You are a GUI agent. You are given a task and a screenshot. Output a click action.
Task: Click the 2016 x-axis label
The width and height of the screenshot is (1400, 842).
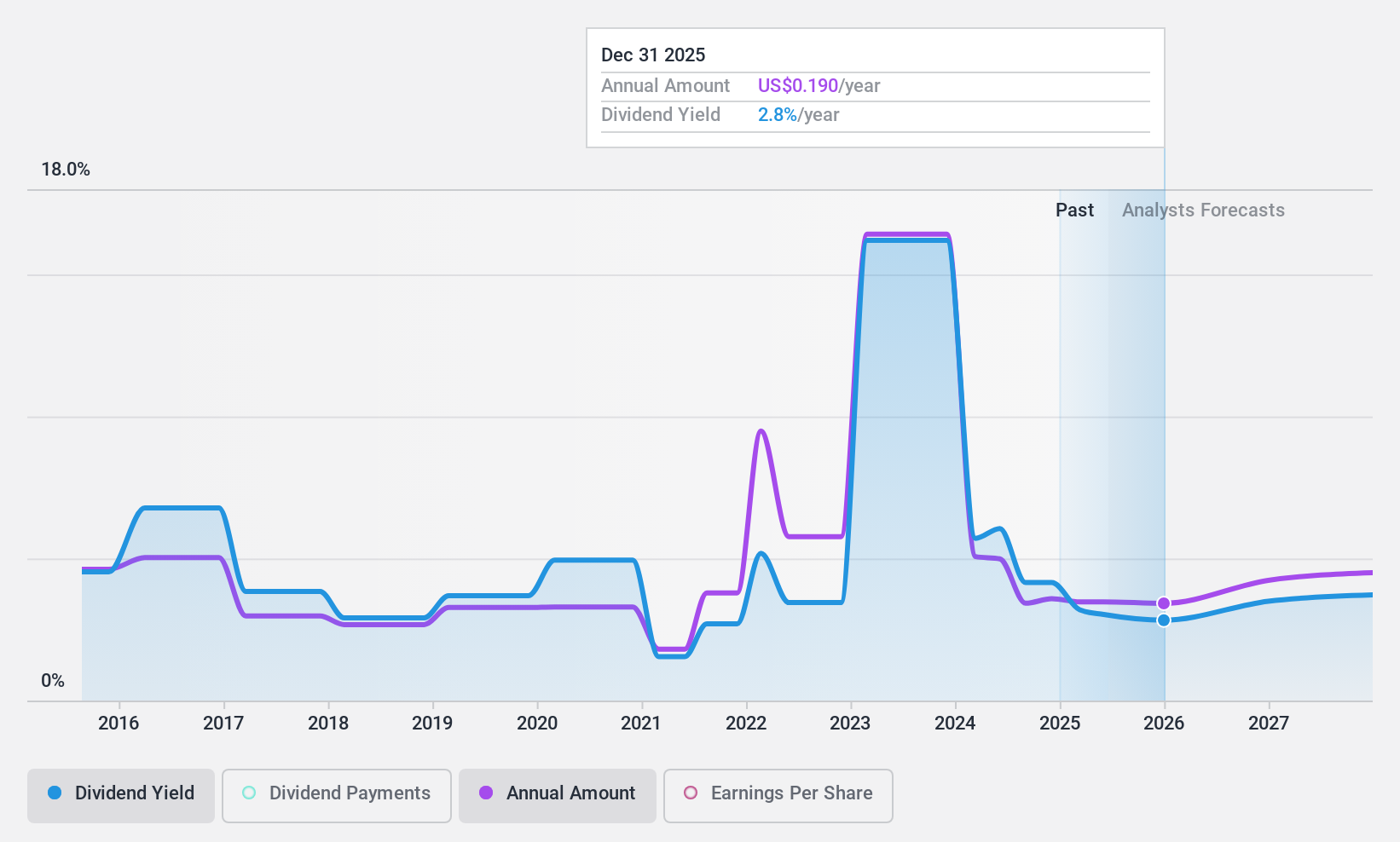119,724
